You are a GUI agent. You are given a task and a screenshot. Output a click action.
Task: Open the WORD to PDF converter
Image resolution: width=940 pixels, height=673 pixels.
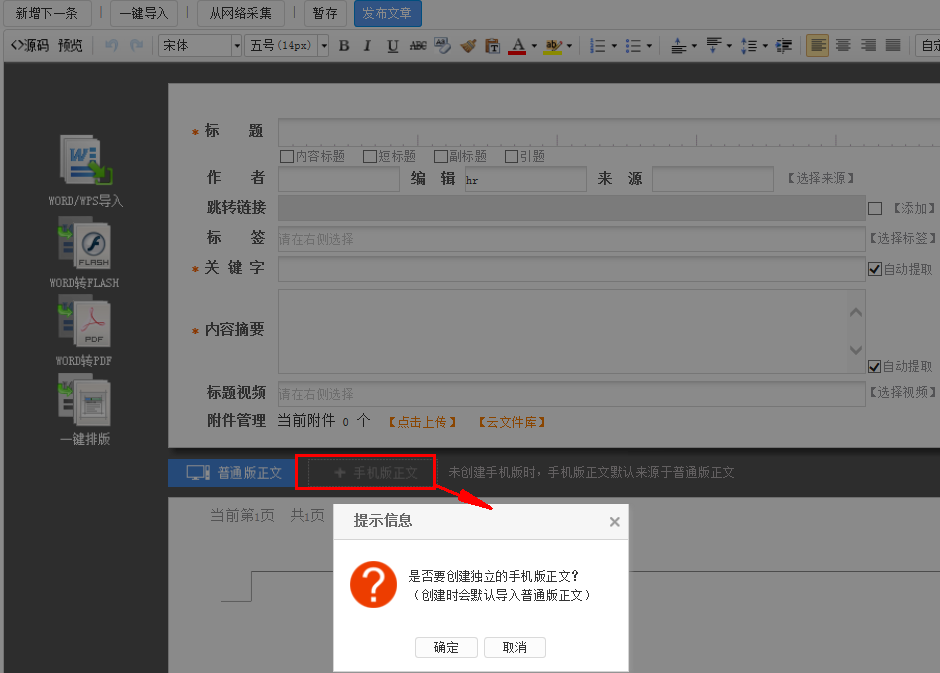tap(85, 322)
